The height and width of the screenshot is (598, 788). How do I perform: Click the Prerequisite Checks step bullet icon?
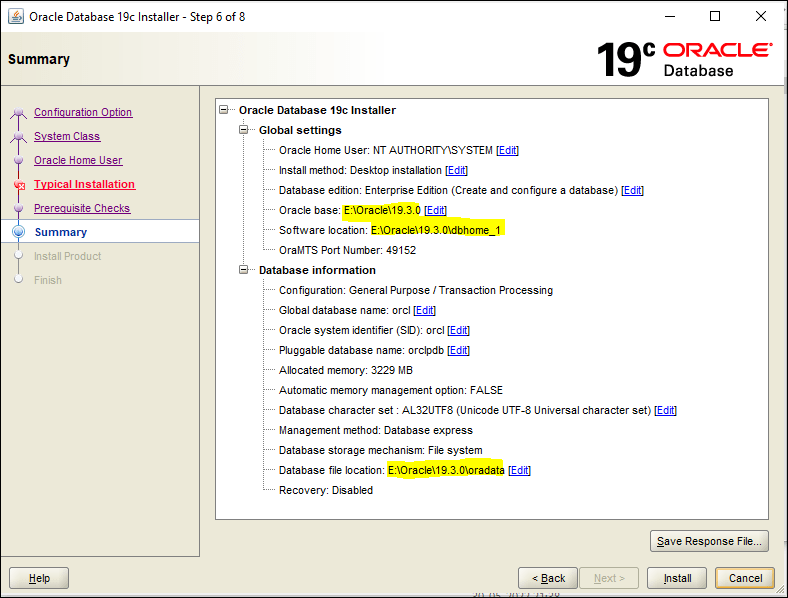coord(19,208)
